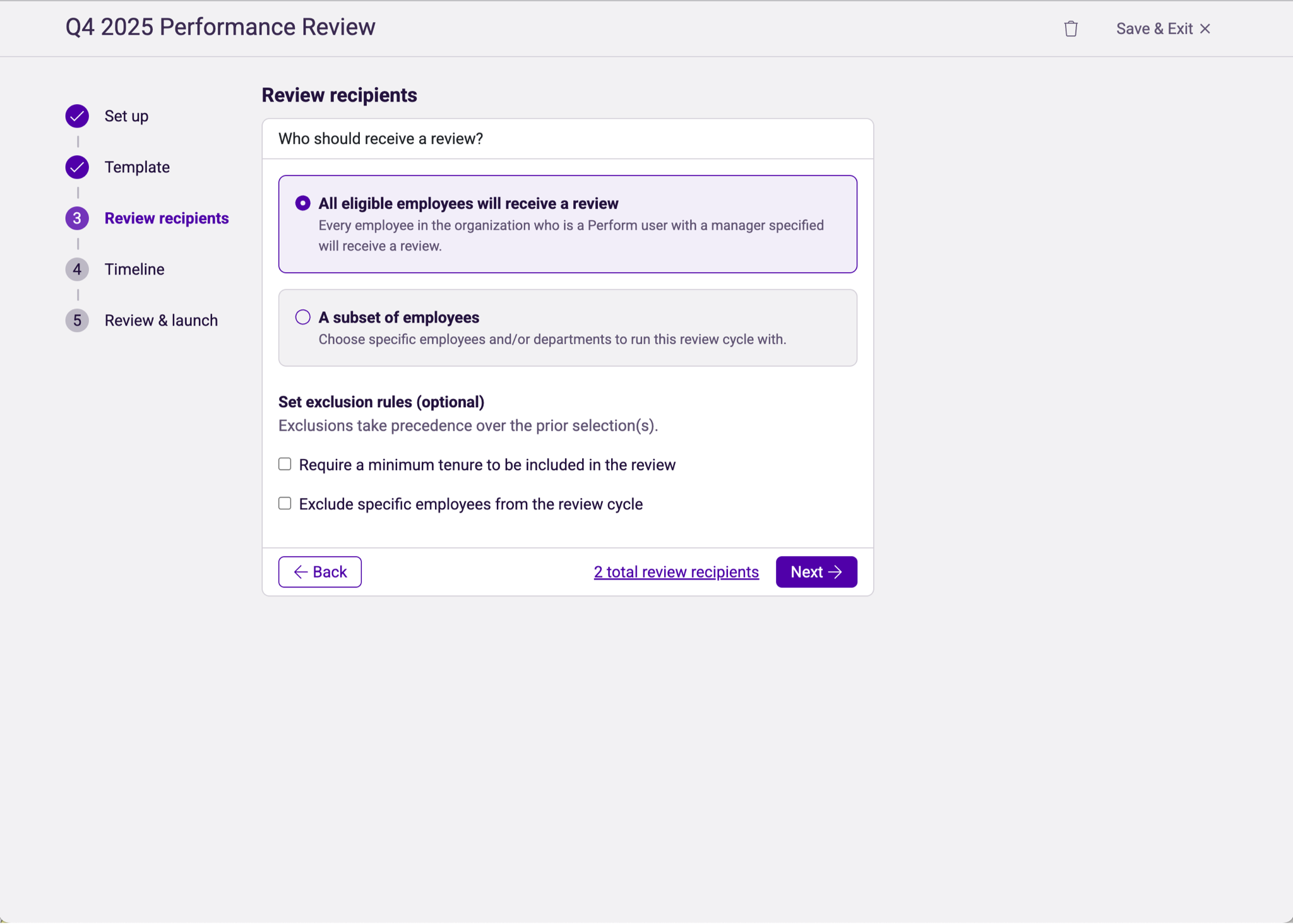Click the X icon beside Save & Exit
The width and height of the screenshot is (1293, 924).
pos(1205,29)
